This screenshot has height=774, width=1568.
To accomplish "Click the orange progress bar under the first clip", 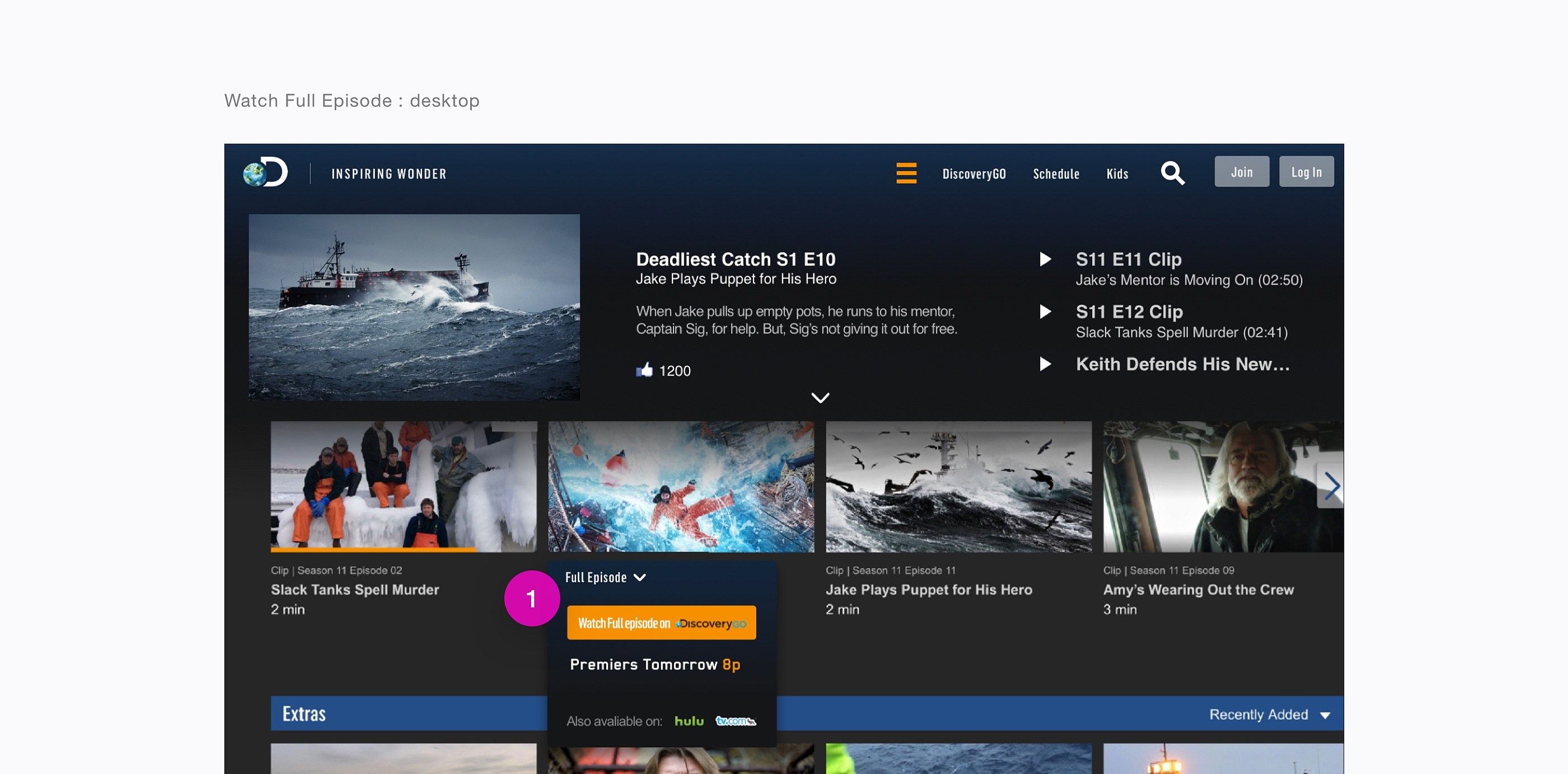I will point(374,549).
